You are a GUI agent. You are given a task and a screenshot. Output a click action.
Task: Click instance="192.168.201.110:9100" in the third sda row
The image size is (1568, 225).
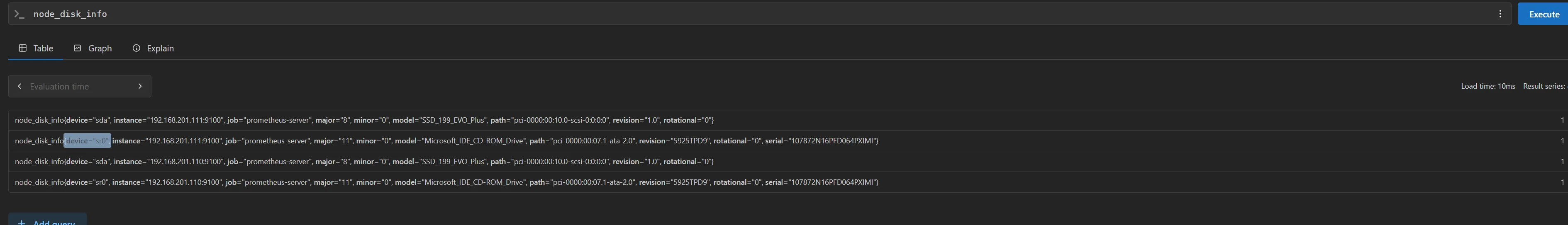(168, 162)
